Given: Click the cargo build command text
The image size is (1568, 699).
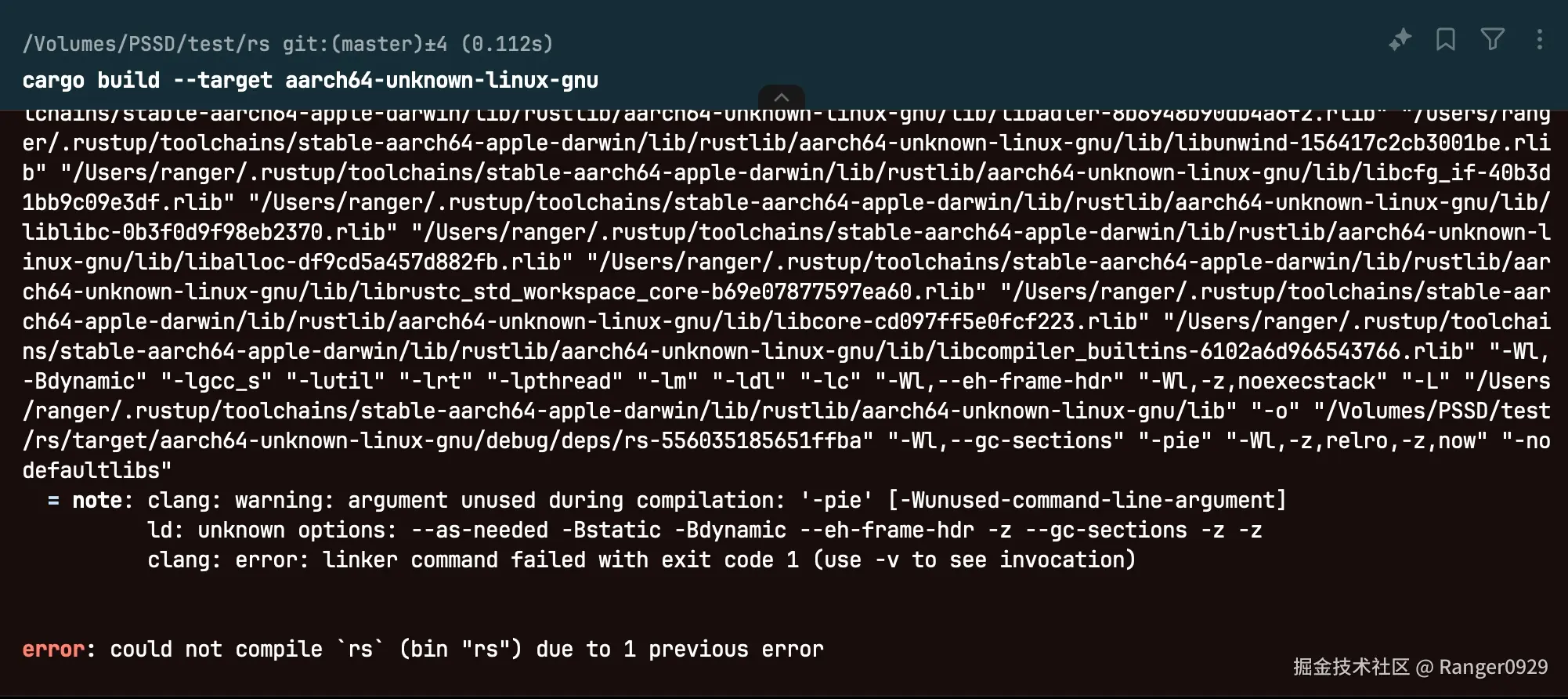Looking at the screenshot, I should point(310,81).
